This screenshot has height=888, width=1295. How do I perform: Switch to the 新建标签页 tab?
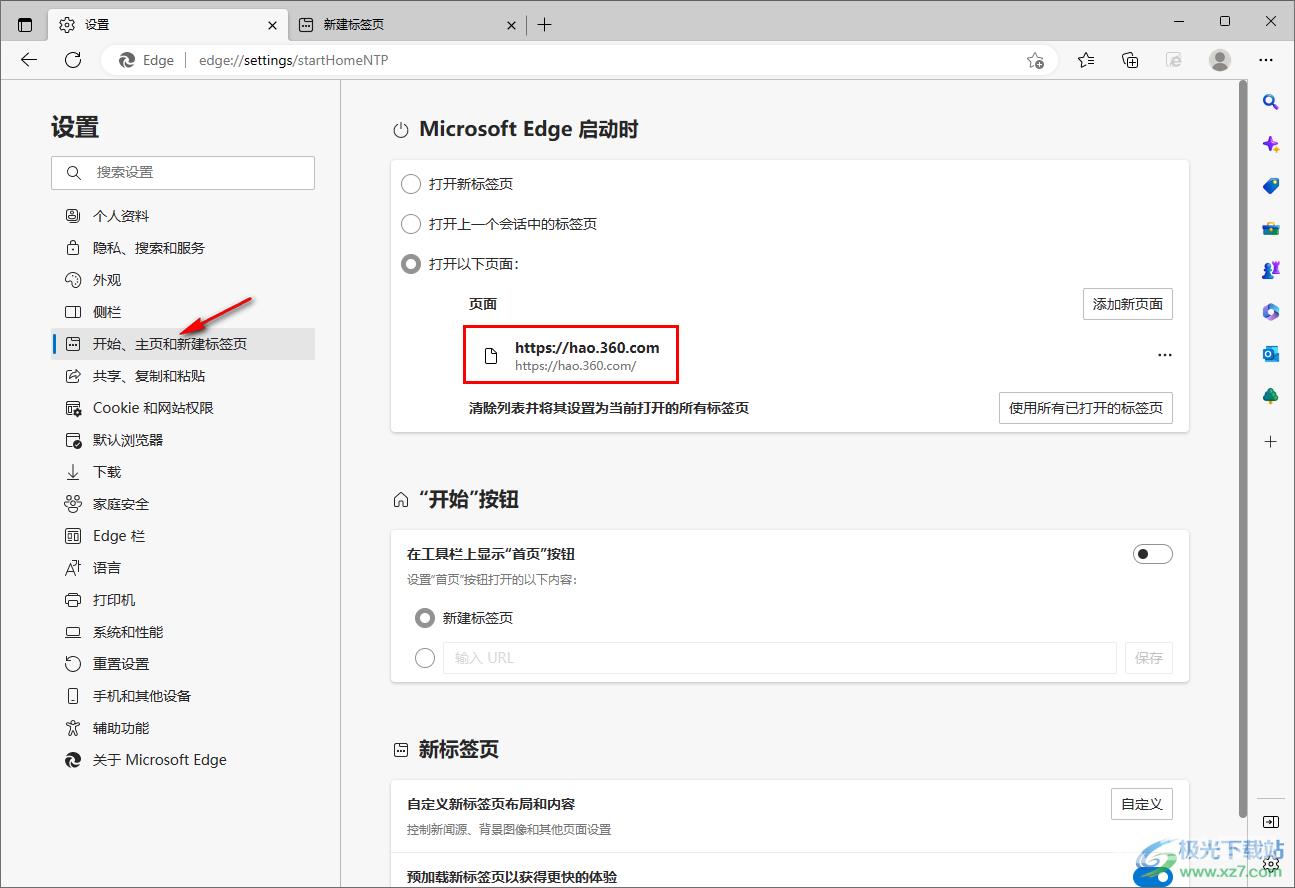tap(407, 25)
